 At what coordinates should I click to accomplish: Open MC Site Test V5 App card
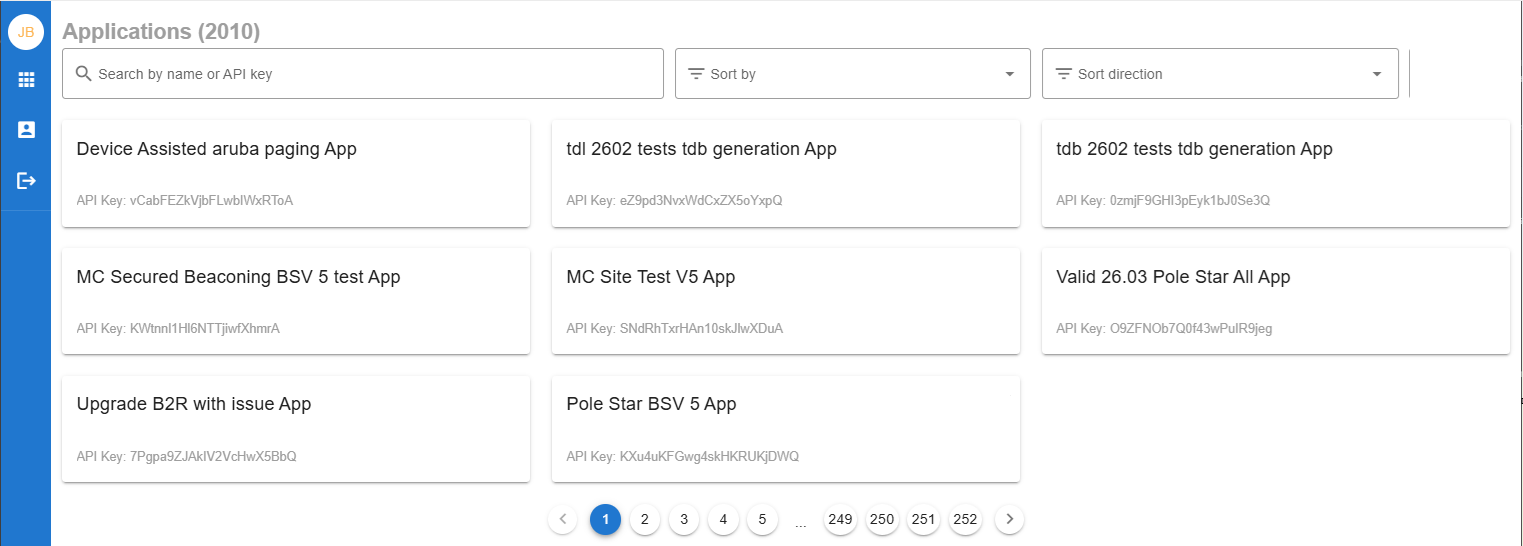click(785, 301)
